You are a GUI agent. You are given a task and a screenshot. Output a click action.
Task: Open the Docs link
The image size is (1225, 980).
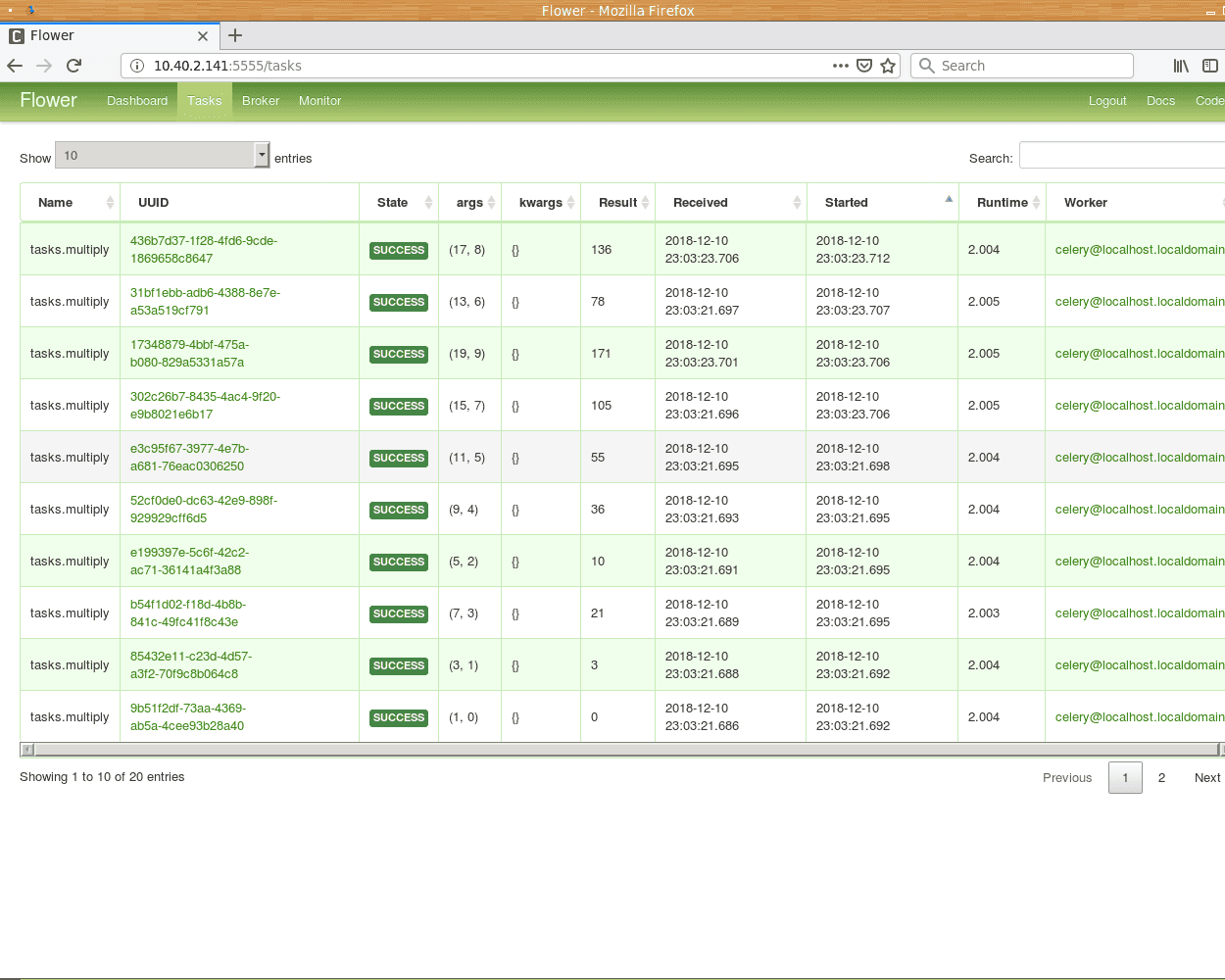pyautogui.click(x=1160, y=101)
